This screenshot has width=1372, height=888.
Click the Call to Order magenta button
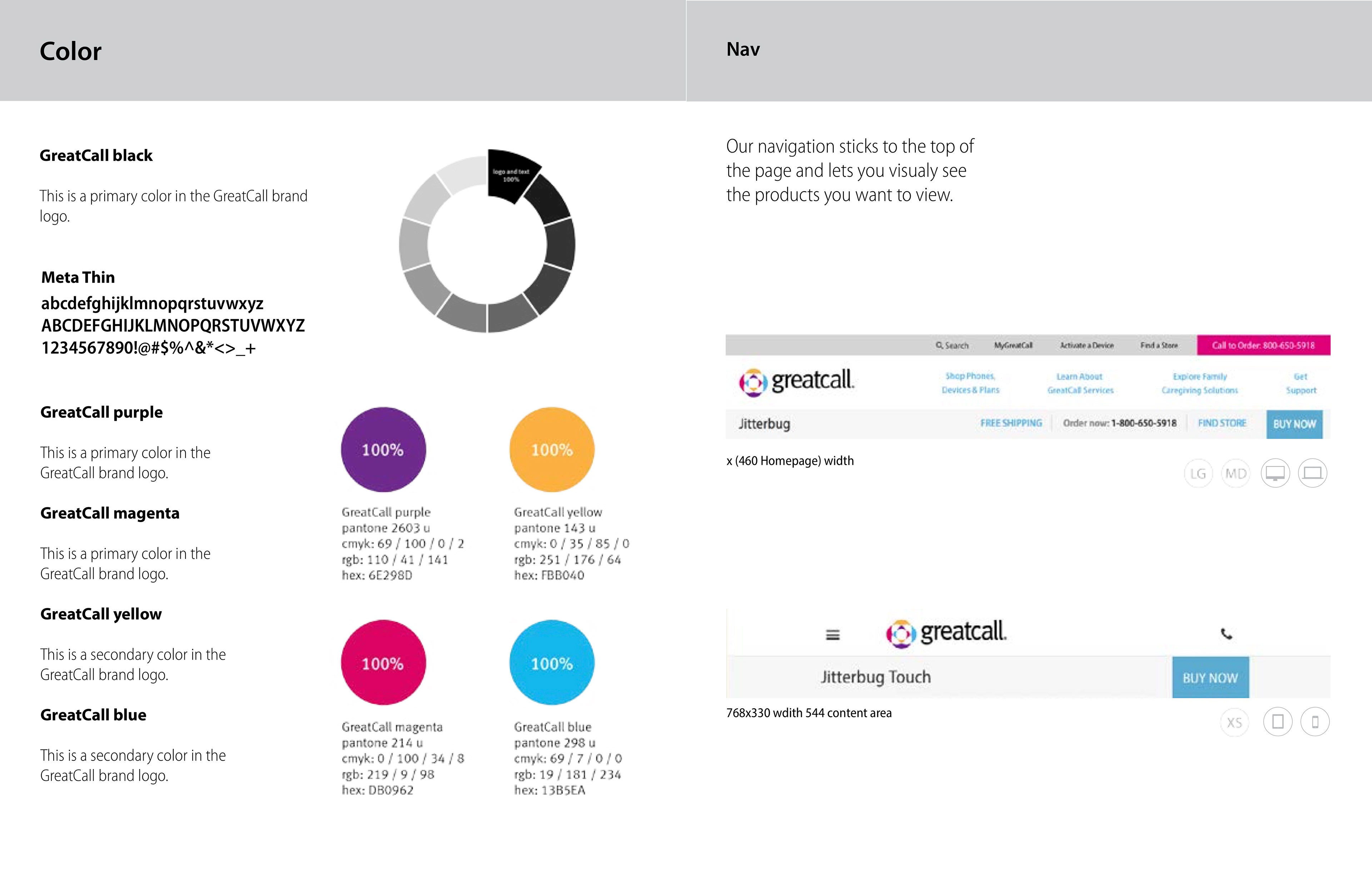pyautogui.click(x=1263, y=346)
